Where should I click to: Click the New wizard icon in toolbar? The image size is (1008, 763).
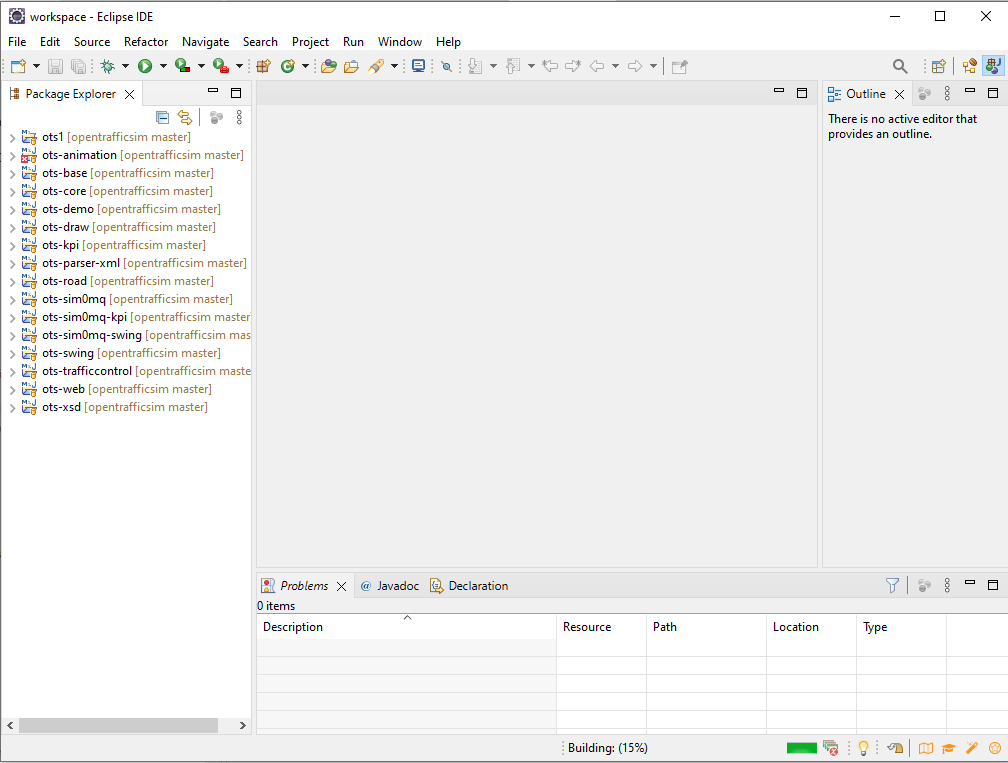[18, 66]
